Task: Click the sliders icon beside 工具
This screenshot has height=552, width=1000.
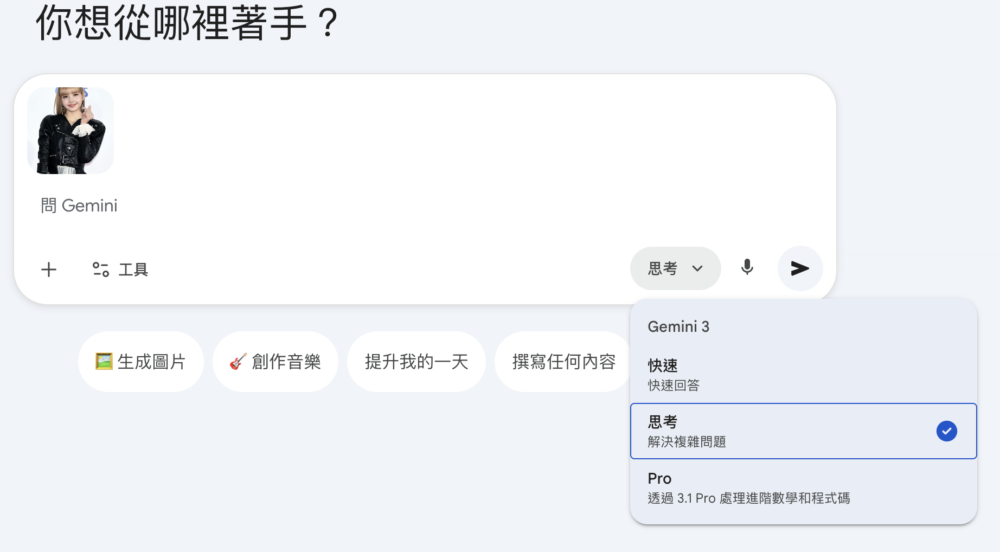Action: tap(101, 269)
